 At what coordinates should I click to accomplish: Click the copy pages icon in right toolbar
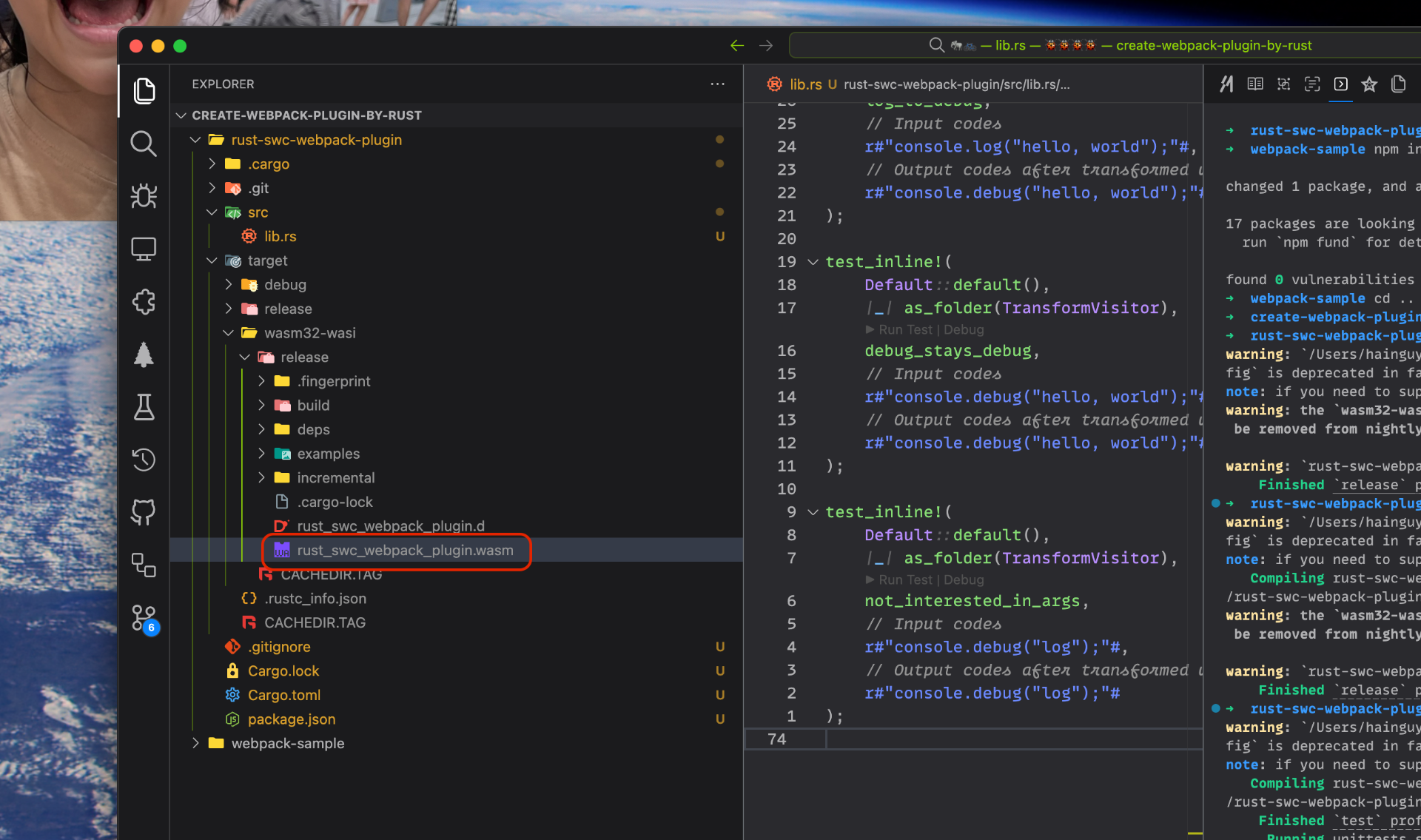pos(1398,84)
